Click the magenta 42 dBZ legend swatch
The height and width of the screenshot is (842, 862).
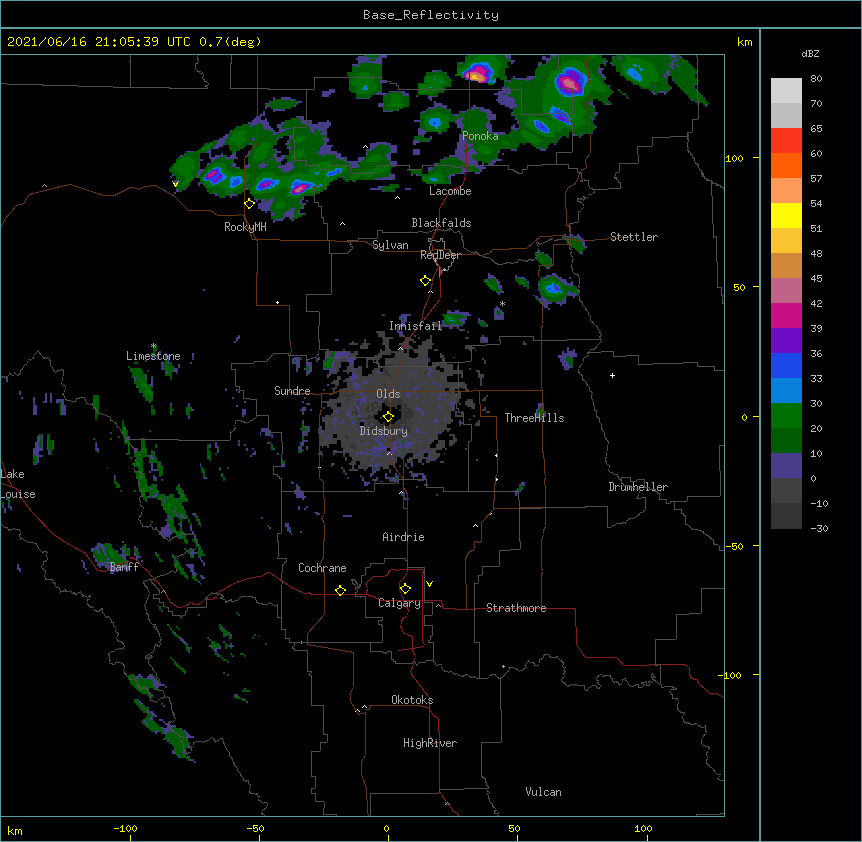tap(786, 315)
